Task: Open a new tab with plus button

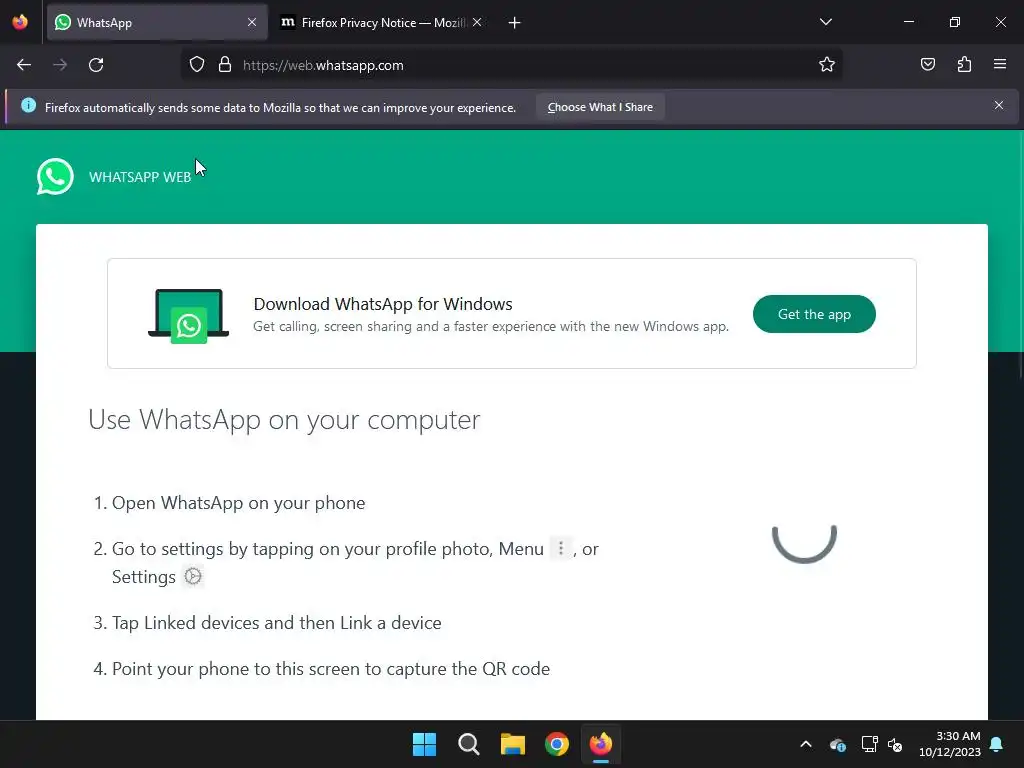Action: [x=515, y=23]
